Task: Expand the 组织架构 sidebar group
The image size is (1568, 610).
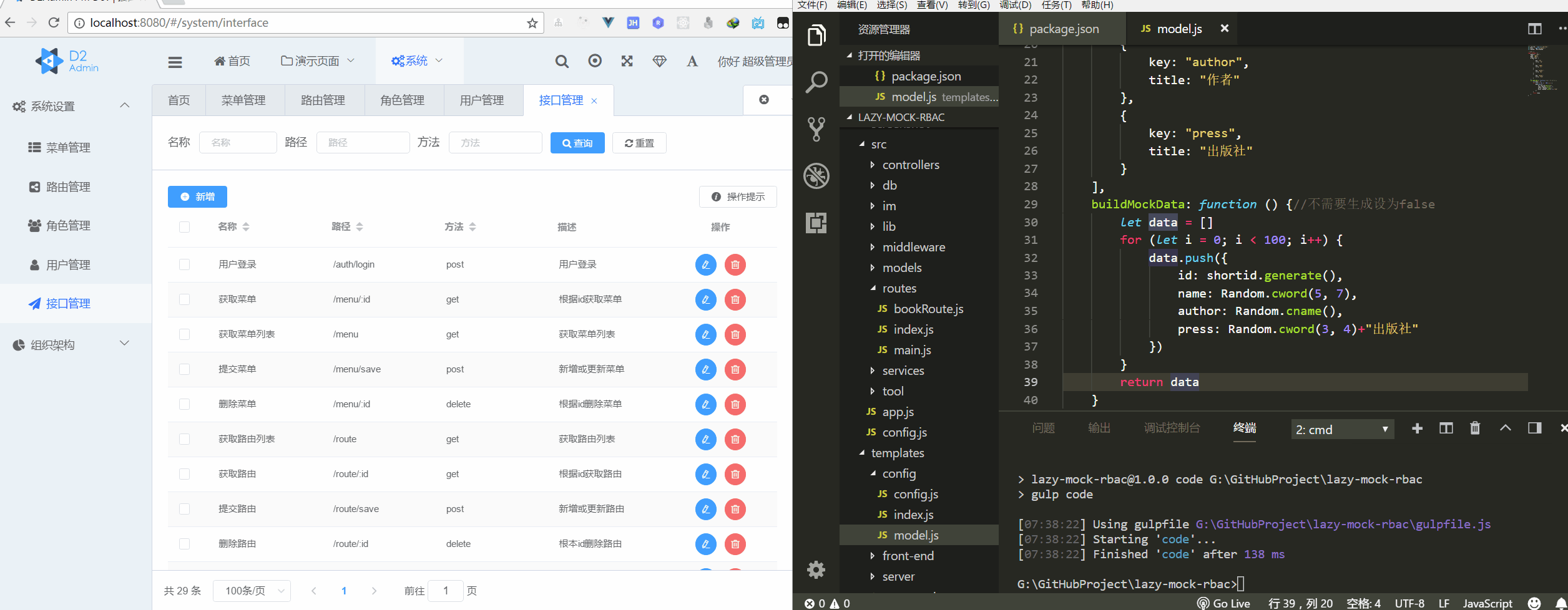Action: click(x=75, y=345)
